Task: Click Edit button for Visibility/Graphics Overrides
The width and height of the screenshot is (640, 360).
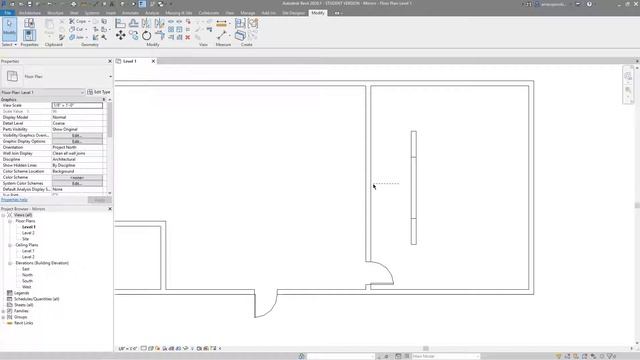Action: coord(77,136)
